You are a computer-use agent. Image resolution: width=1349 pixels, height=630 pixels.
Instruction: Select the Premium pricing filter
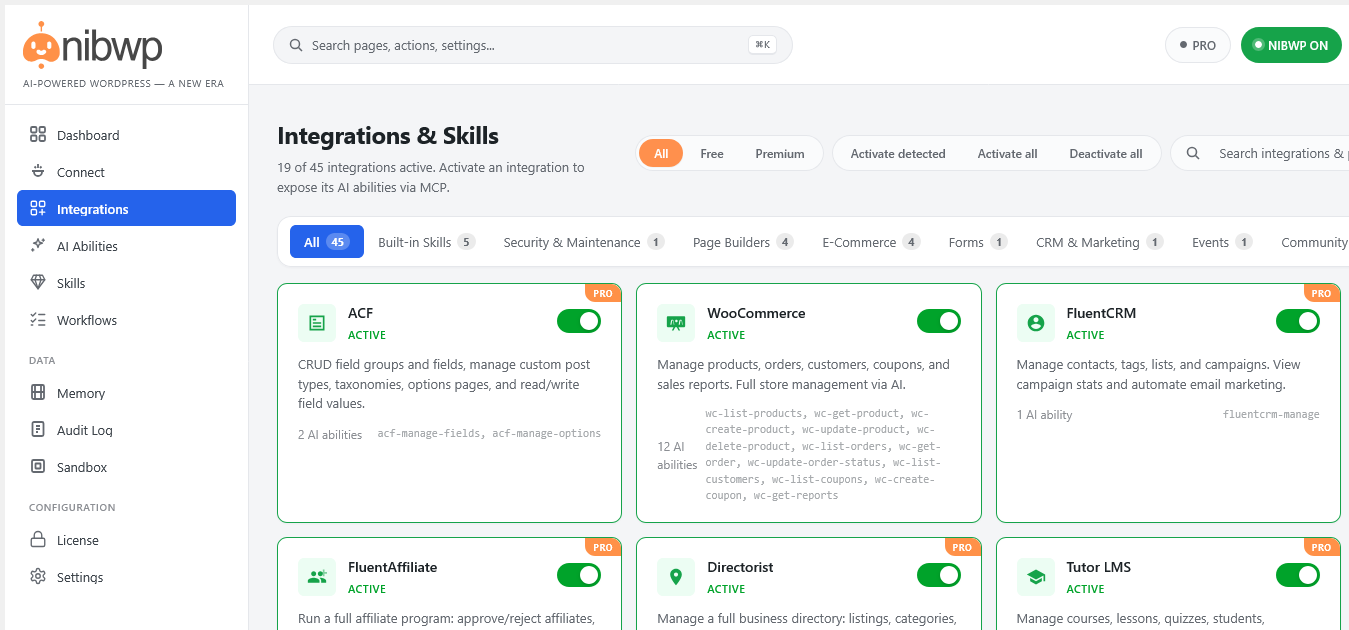(780, 153)
